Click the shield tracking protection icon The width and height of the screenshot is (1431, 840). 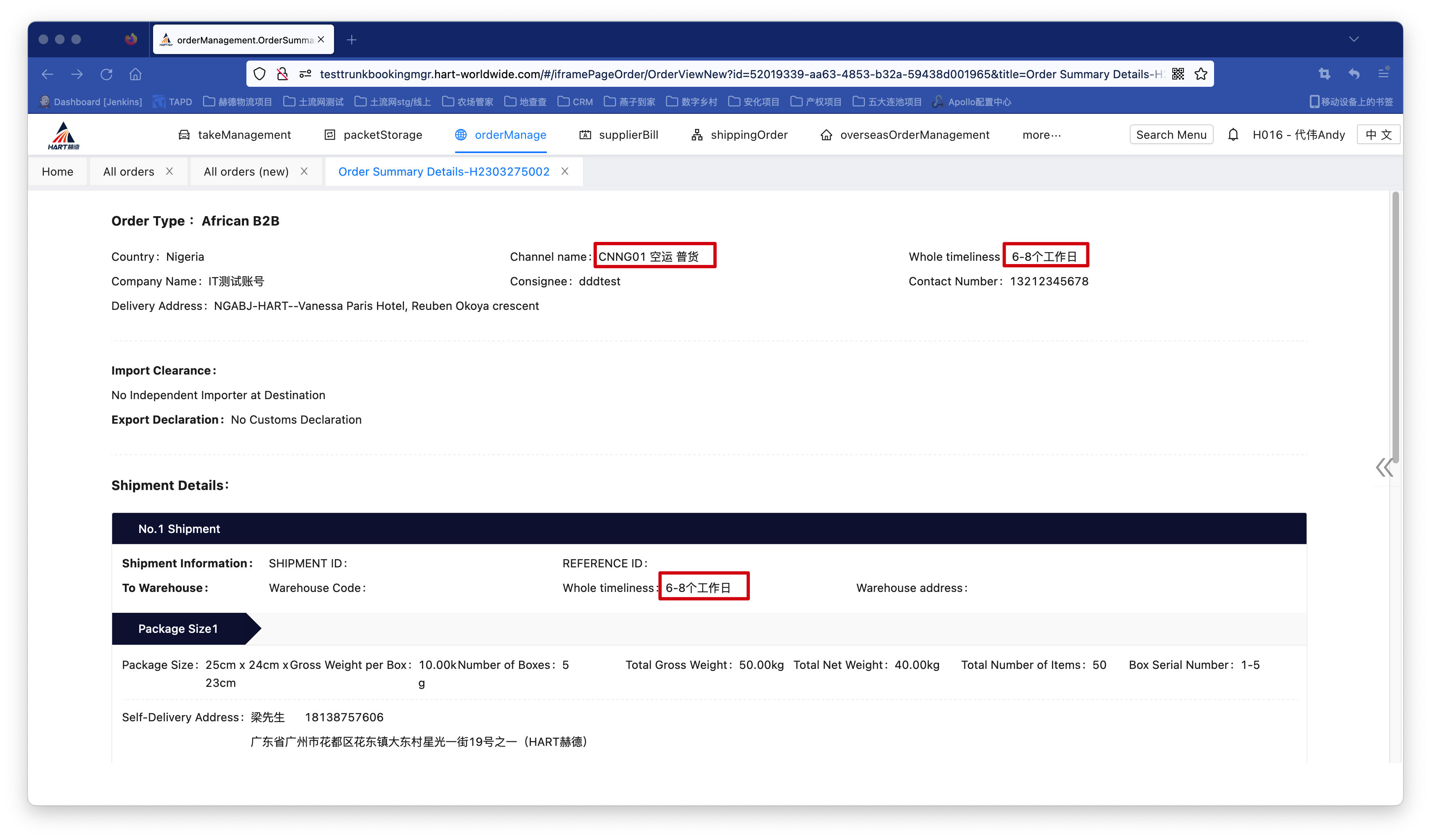point(260,74)
